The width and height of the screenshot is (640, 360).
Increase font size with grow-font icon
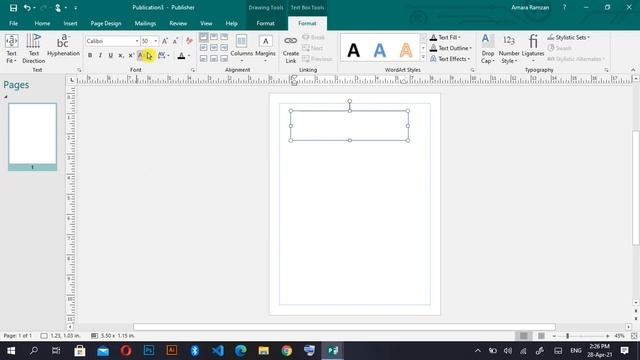pos(164,41)
